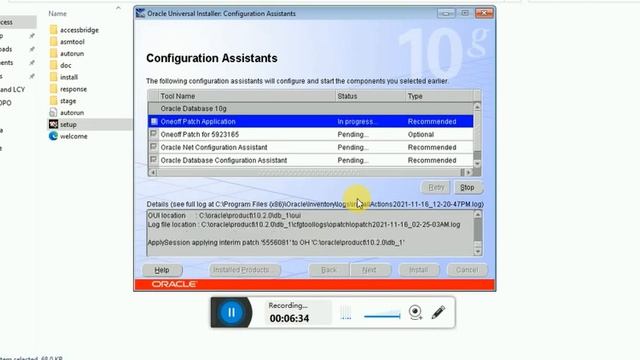Click the Type column header
The height and width of the screenshot is (360, 640).
tap(439, 96)
